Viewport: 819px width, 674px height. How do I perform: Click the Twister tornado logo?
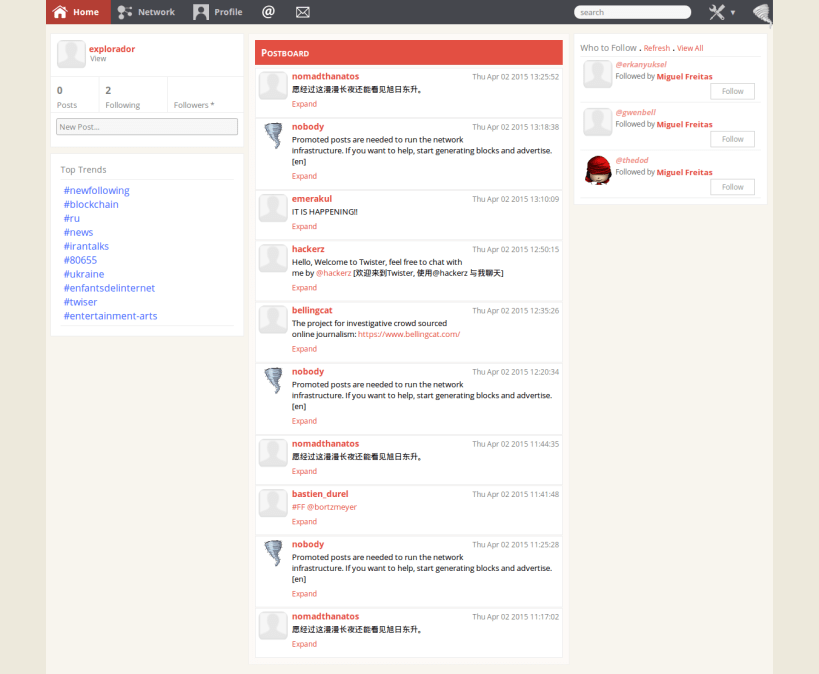coord(762,14)
